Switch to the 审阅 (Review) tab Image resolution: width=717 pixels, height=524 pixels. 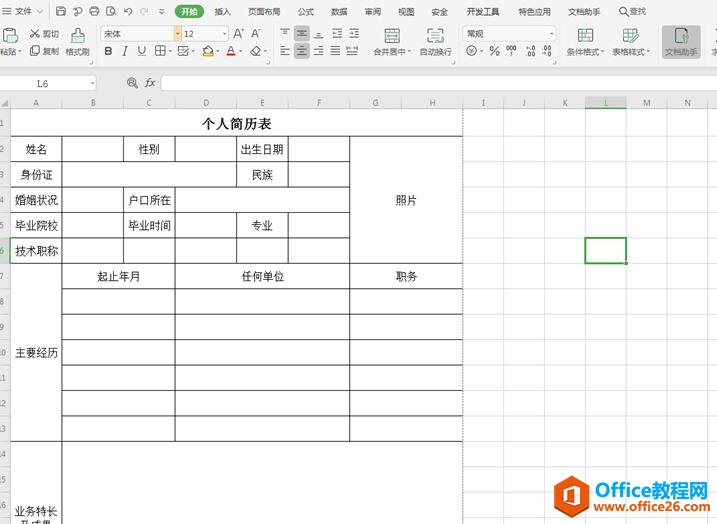click(x=373, y=11)
